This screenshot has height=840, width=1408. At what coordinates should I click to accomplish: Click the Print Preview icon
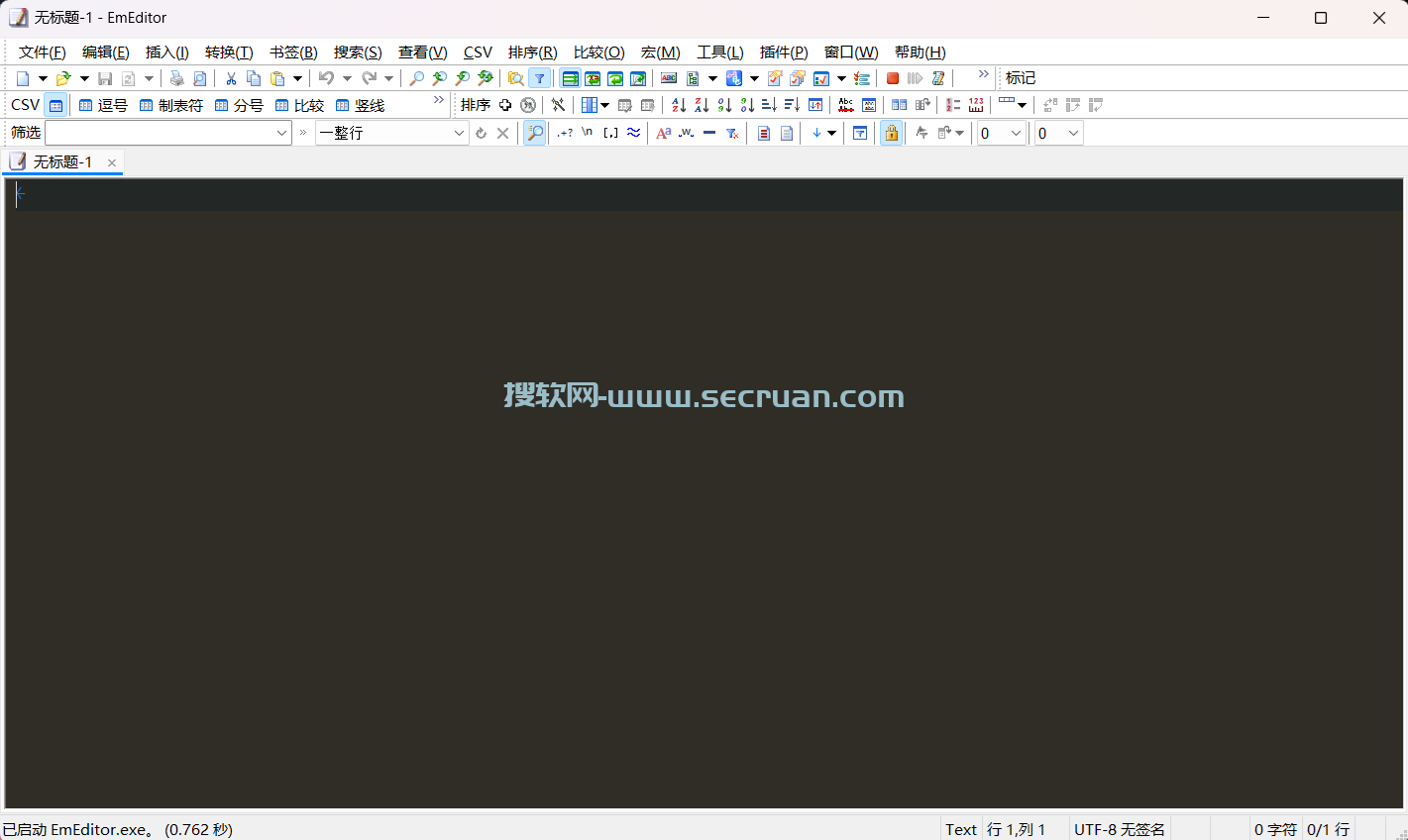point(200,78)
